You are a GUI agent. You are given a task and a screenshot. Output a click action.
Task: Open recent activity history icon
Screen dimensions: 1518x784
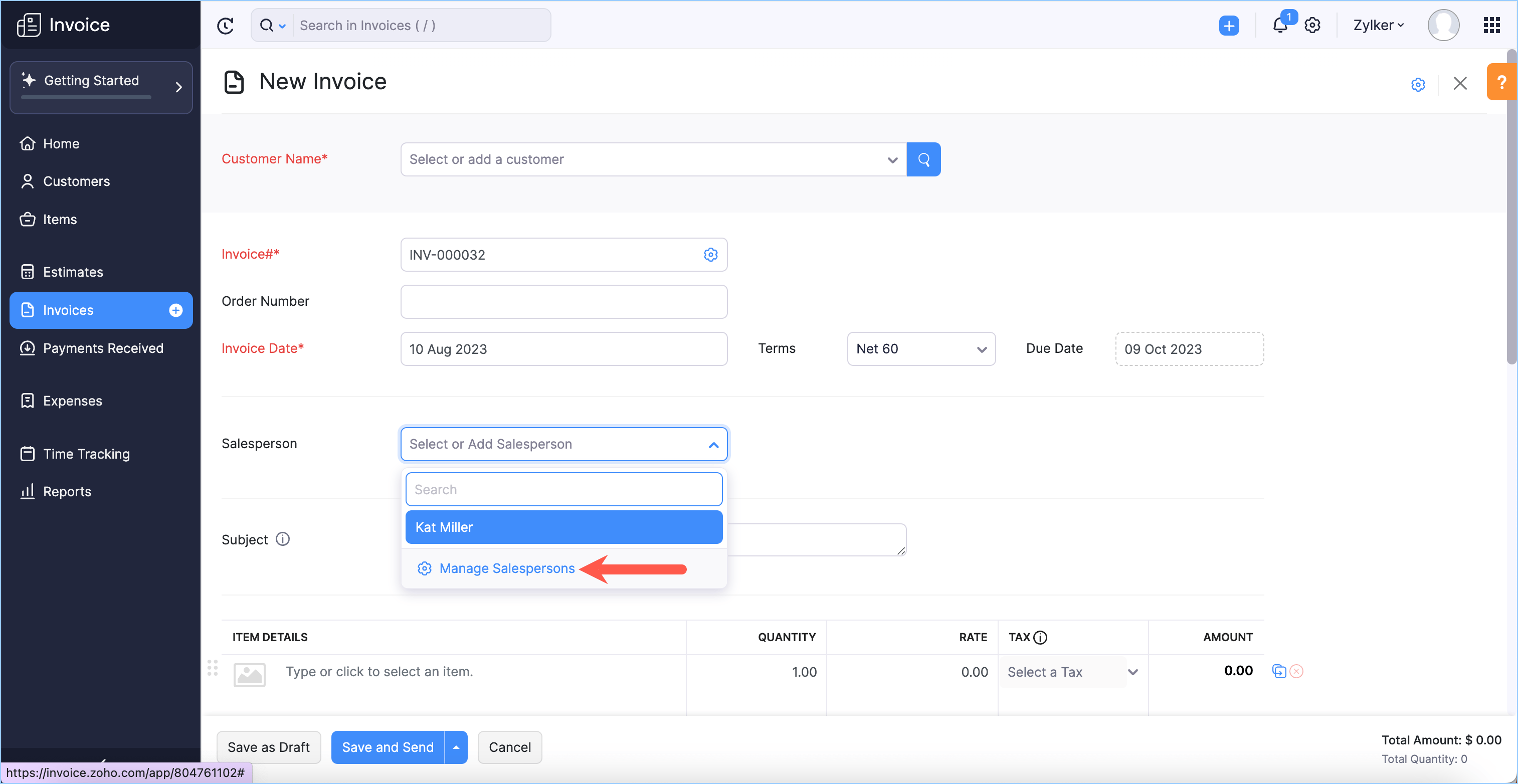[x=225, y=26]
